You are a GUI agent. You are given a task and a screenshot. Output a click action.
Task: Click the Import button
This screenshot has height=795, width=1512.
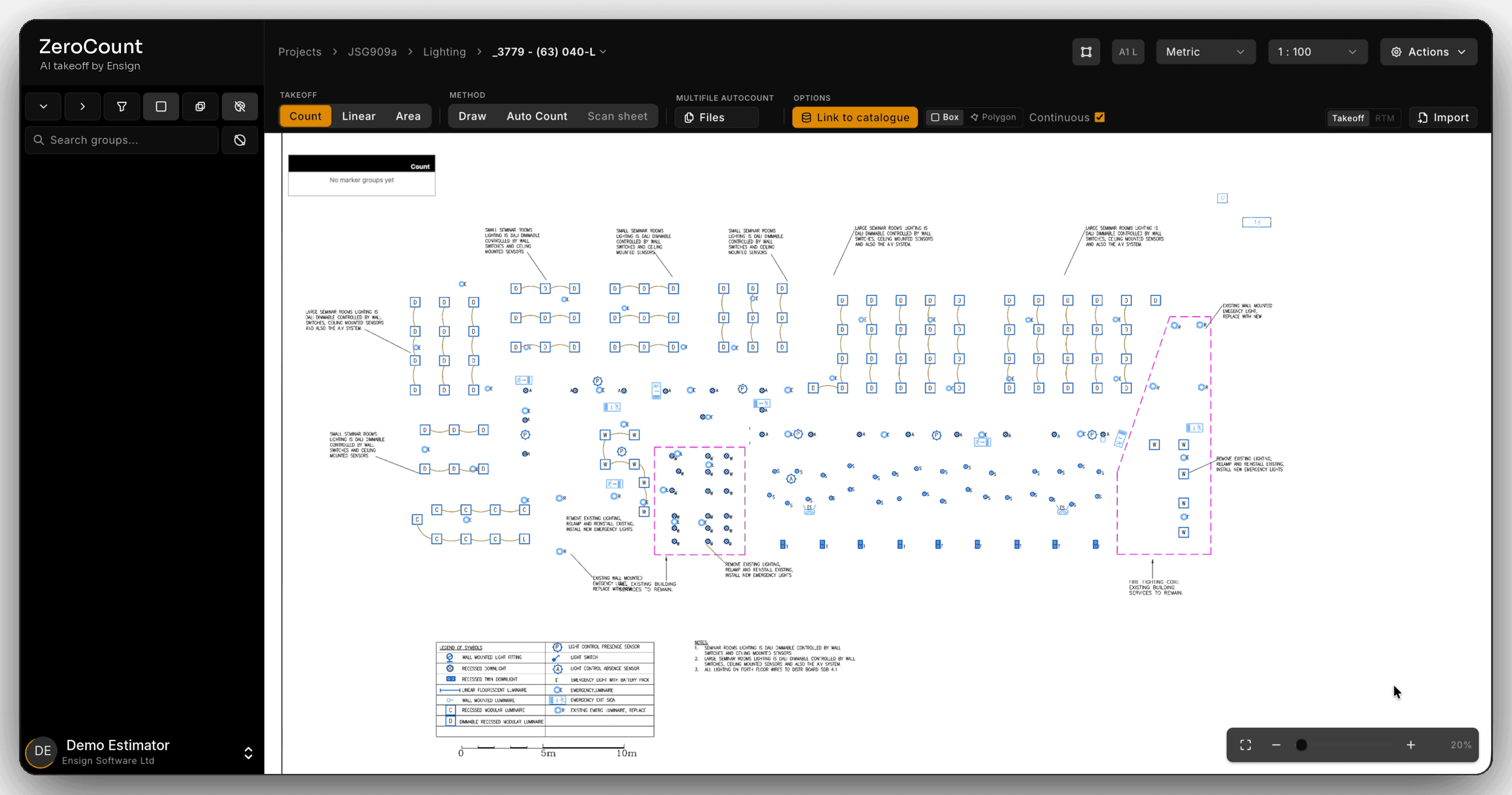pyautogui.click(x=1443, y=118)
